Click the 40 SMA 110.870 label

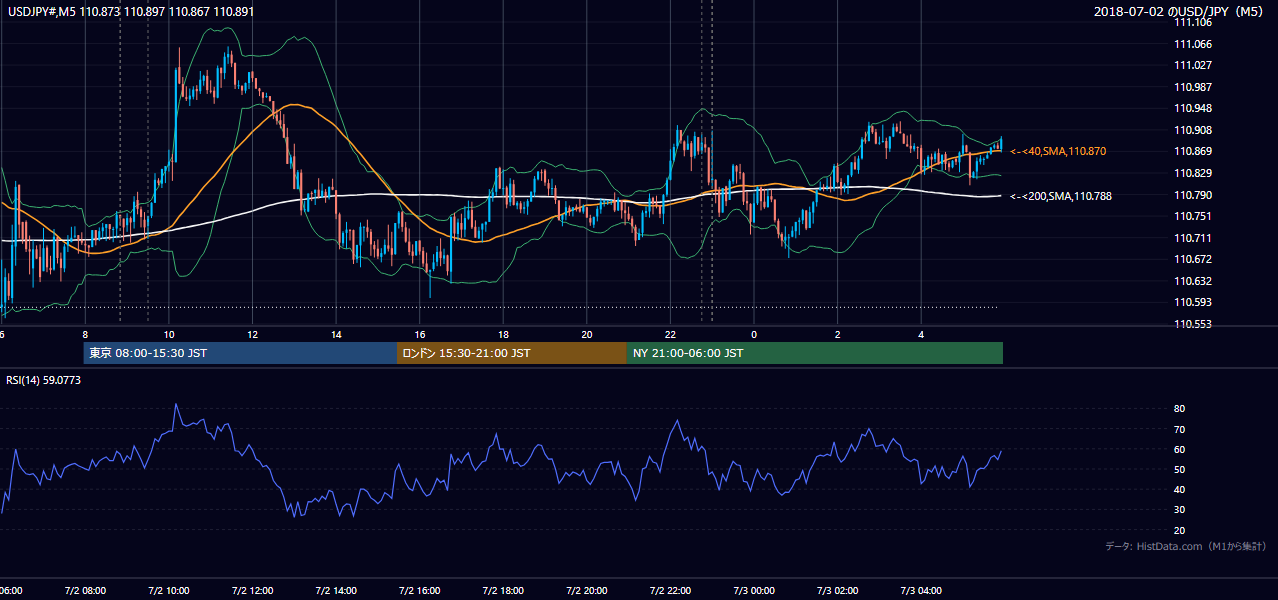1059,151
